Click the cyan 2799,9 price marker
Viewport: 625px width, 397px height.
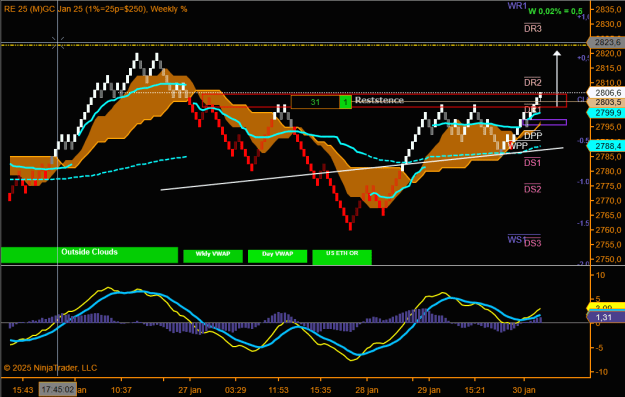[x=606, y=113]
